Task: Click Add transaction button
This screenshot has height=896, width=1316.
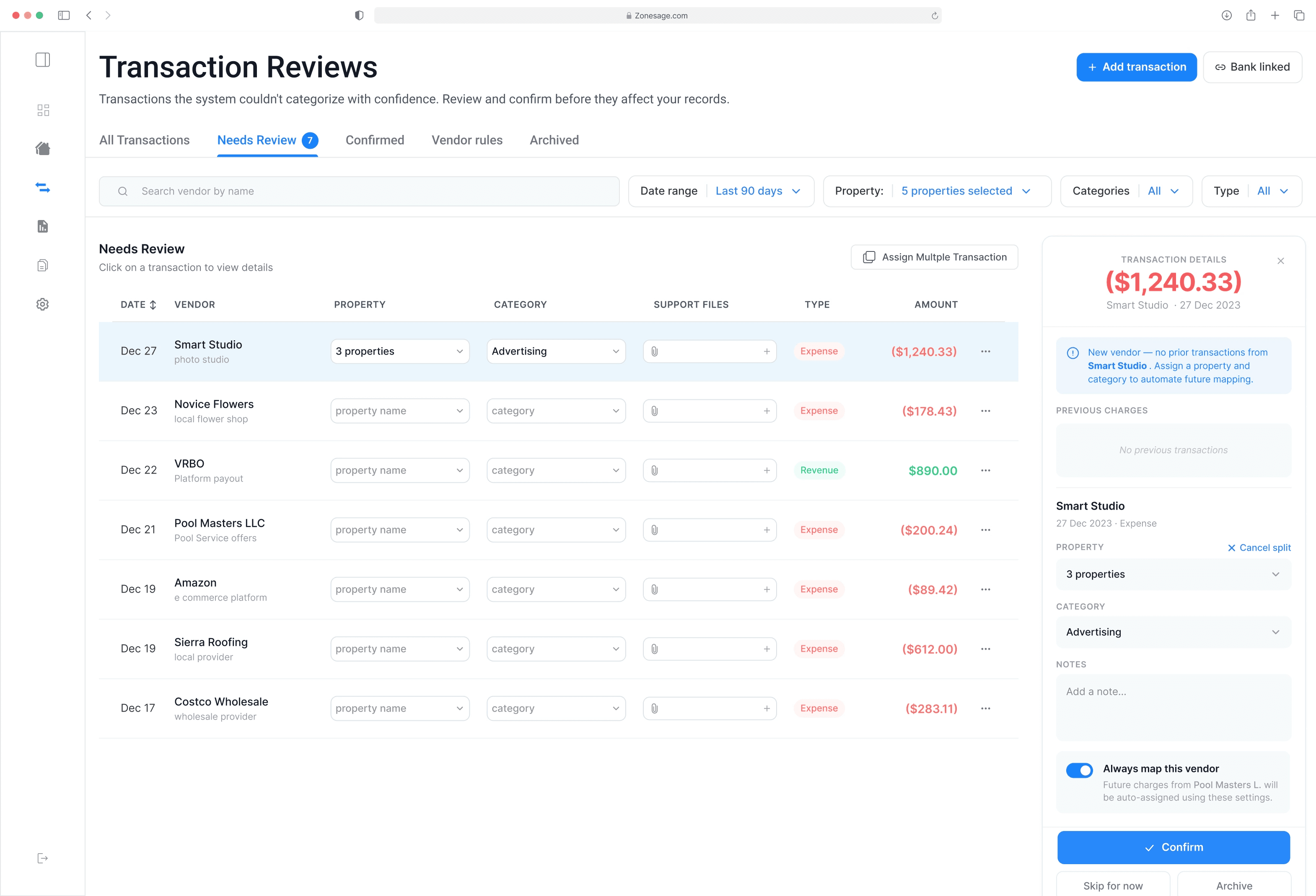Action: tap(1137, 67)
